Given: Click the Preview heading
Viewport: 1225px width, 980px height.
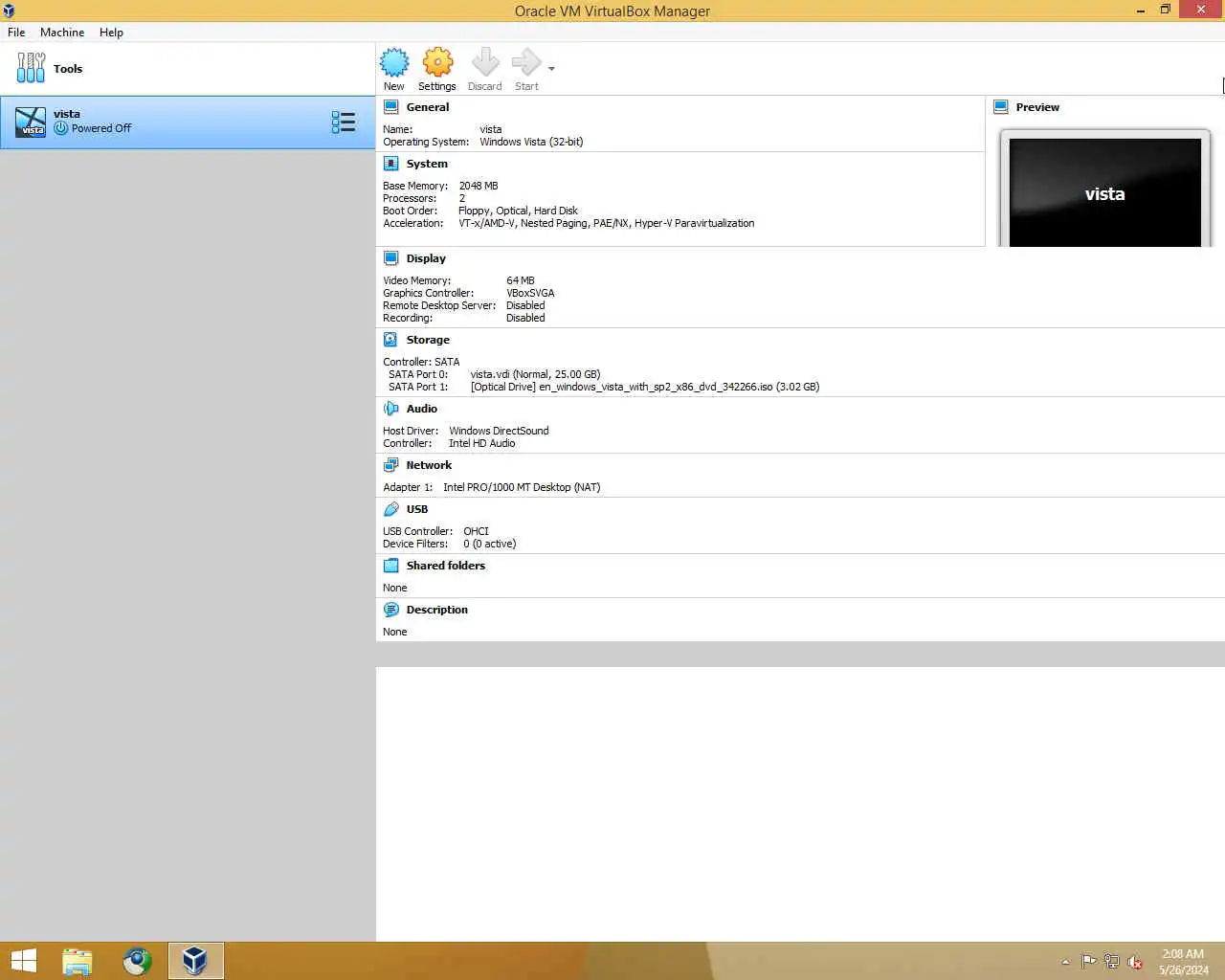Looking at the screenshot, I should point(1037,107).
